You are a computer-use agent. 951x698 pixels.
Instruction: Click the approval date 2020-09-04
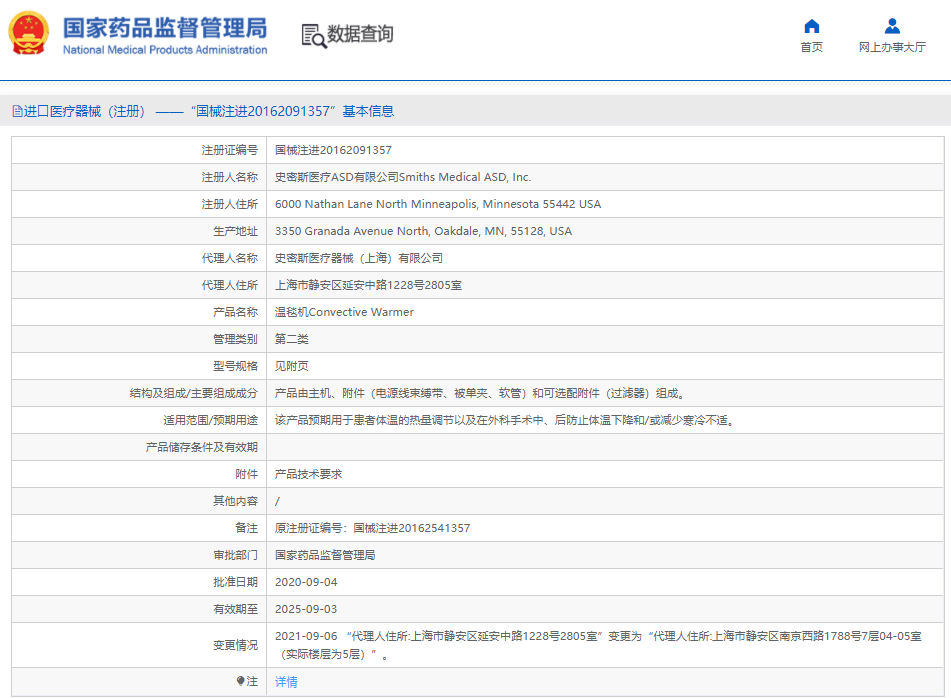coord(306,582)
